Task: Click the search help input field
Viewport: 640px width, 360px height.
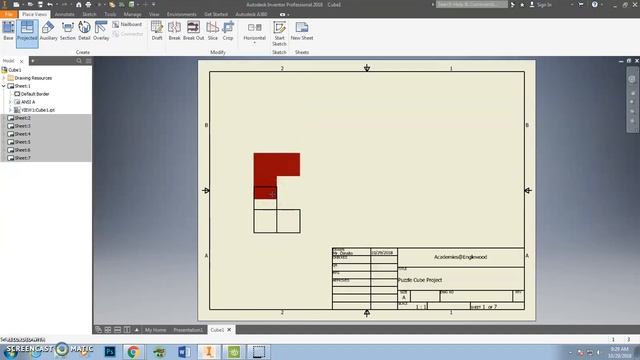Action: (471, 4)
